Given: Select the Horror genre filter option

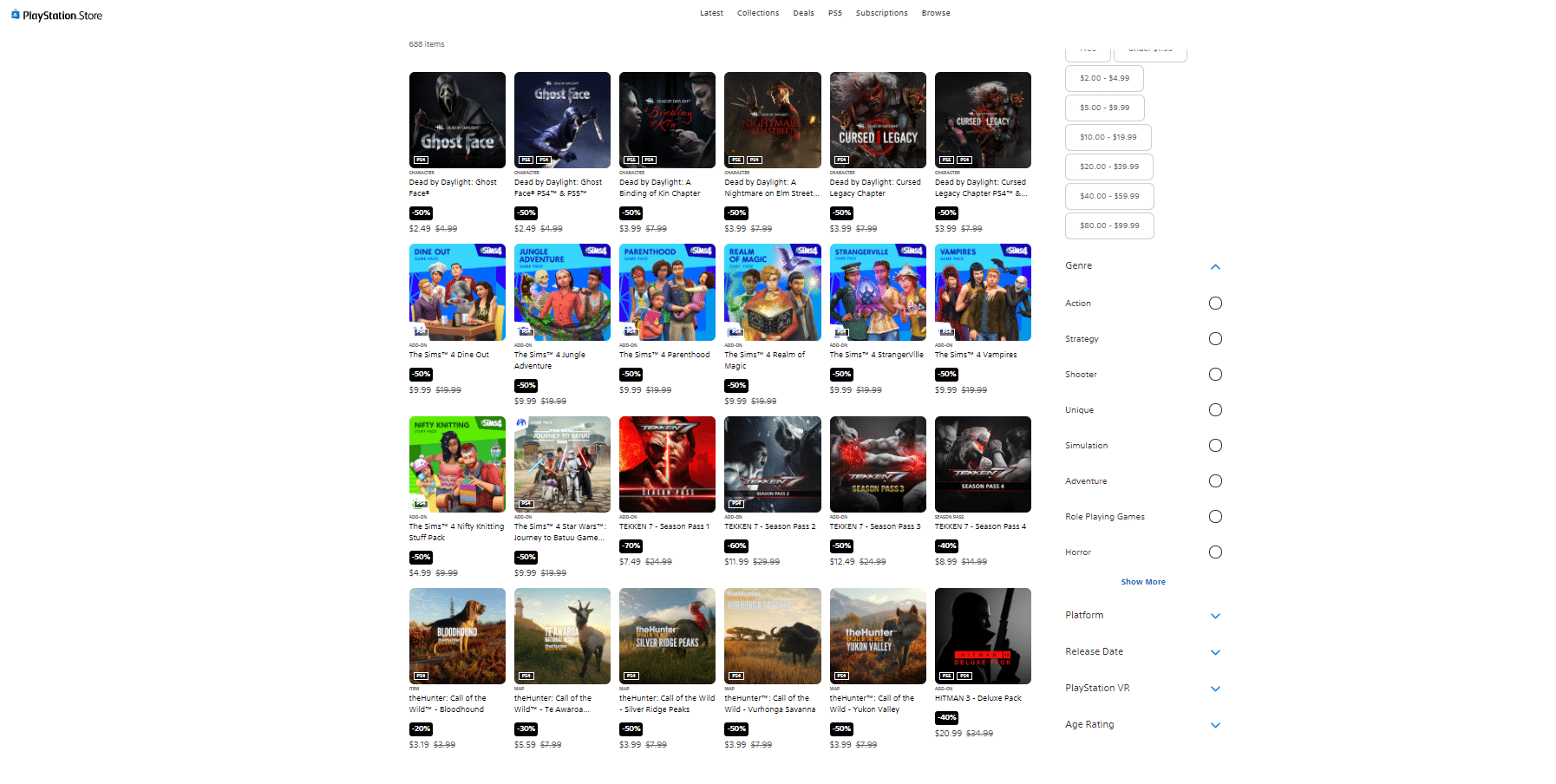Looking at the screenshot, I should [1215, 552].
